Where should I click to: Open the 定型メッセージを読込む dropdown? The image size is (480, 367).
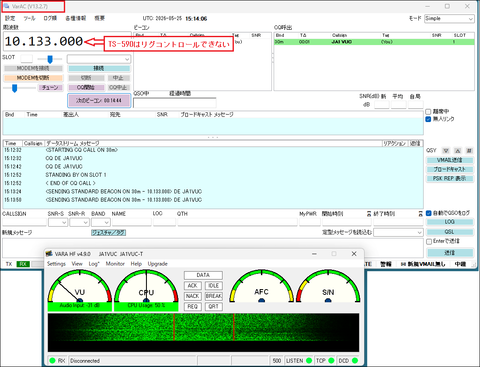(x=398, y=232)
